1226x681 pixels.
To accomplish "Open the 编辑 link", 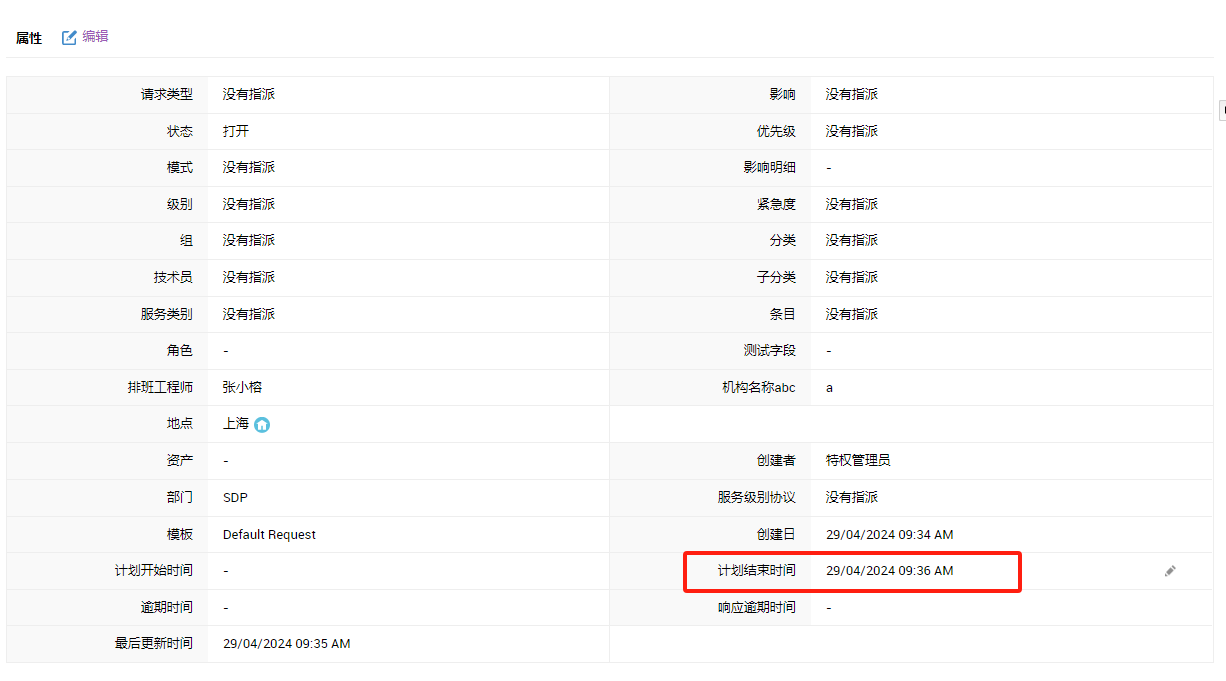I will click(x=95, y=37).
